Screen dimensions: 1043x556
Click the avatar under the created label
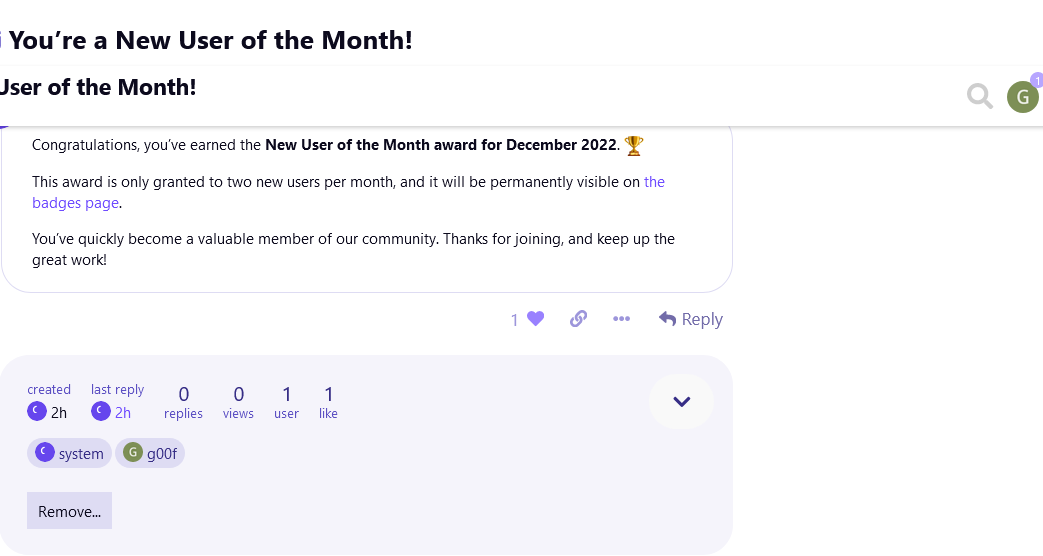(x=37, y=411)
